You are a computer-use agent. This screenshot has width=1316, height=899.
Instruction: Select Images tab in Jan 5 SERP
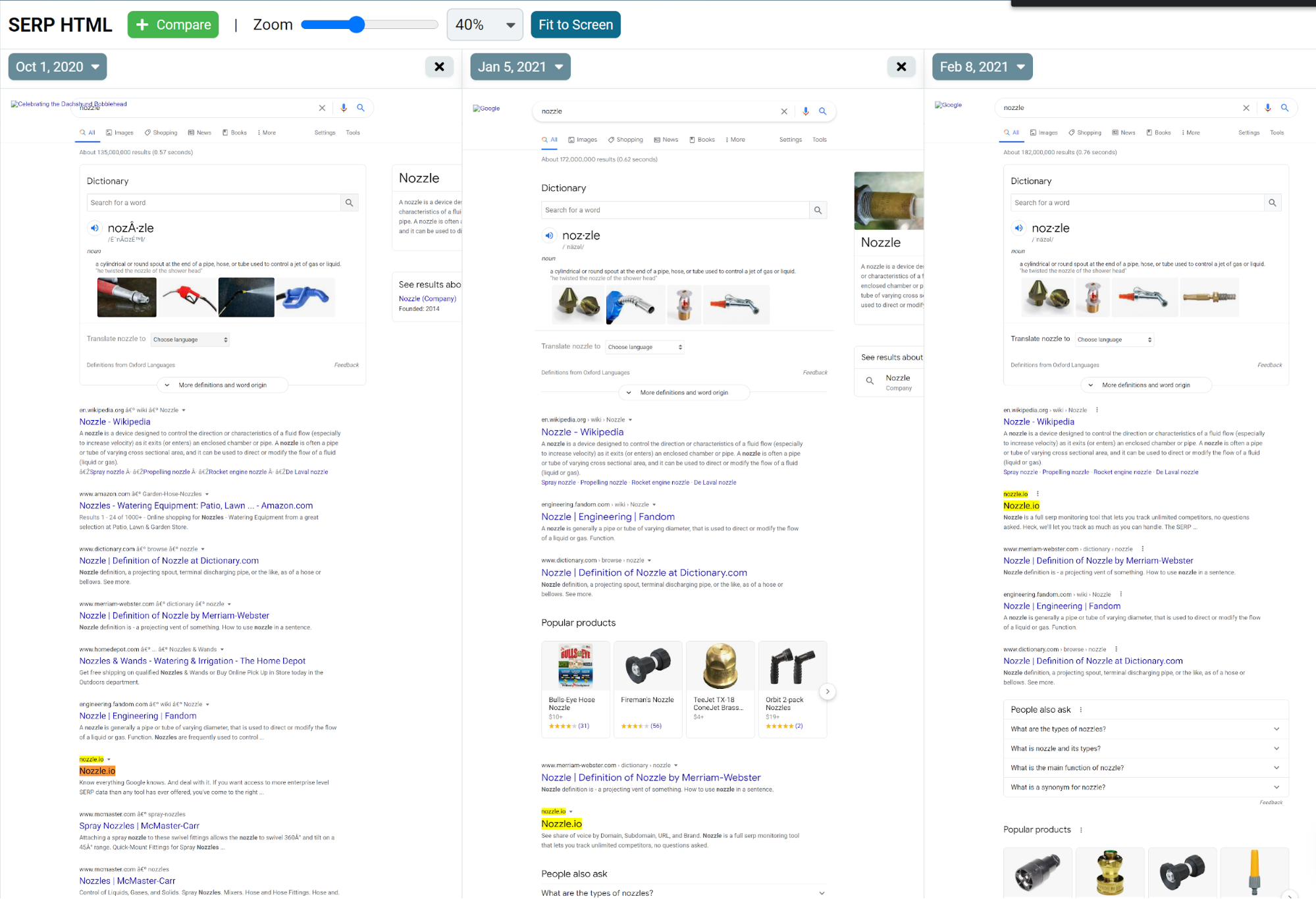click(582, 140)
